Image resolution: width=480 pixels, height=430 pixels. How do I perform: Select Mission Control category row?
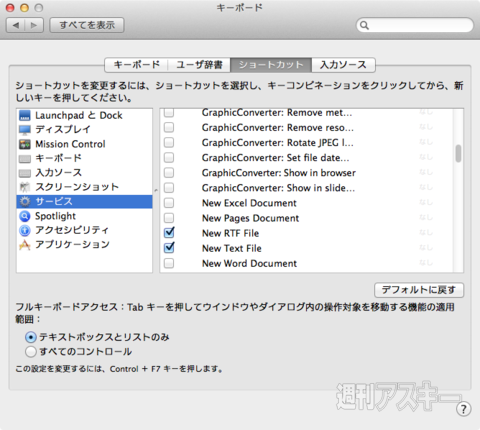coord(84,144)
